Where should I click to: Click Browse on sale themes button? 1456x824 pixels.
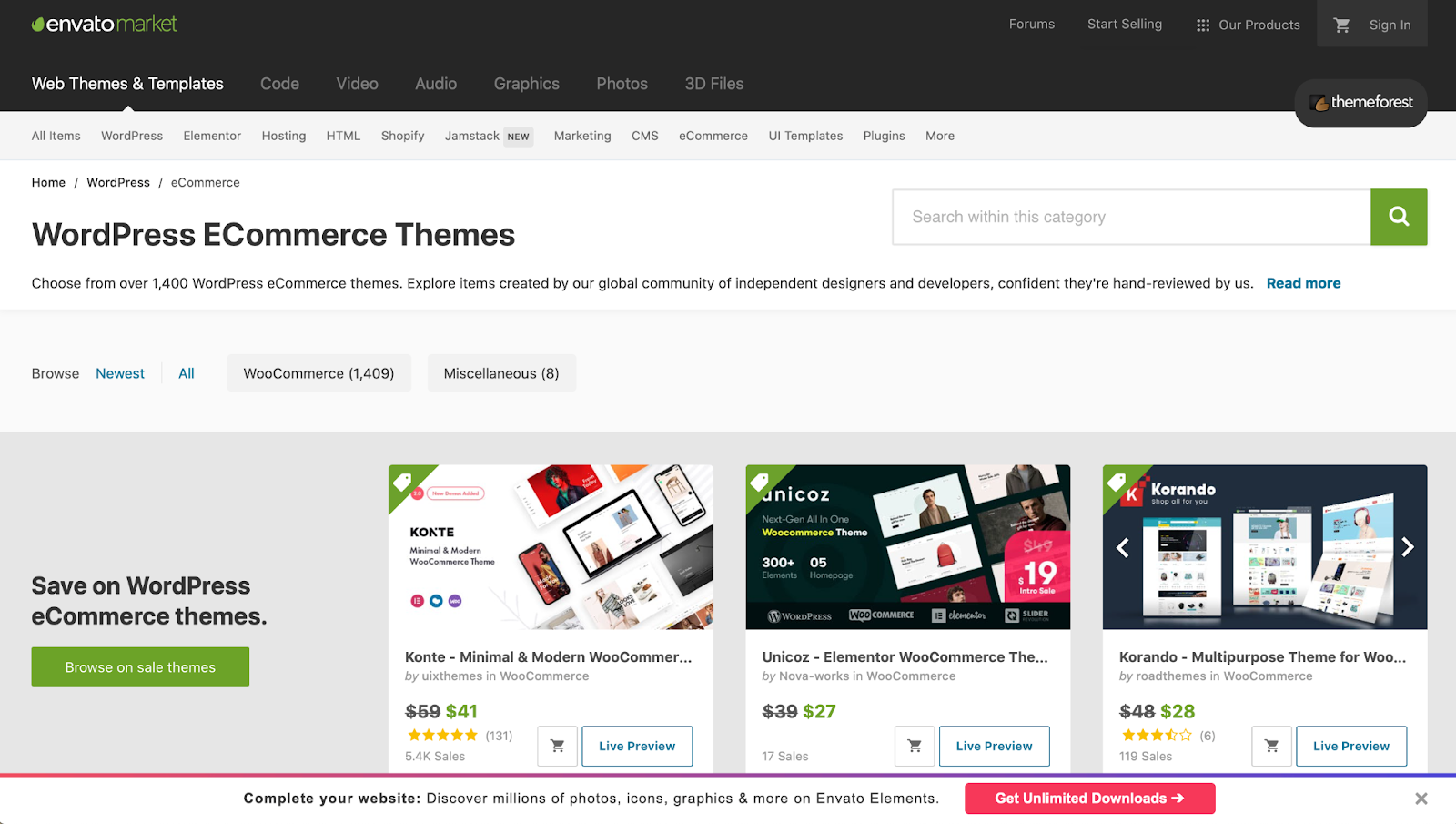tap(140, 667)
